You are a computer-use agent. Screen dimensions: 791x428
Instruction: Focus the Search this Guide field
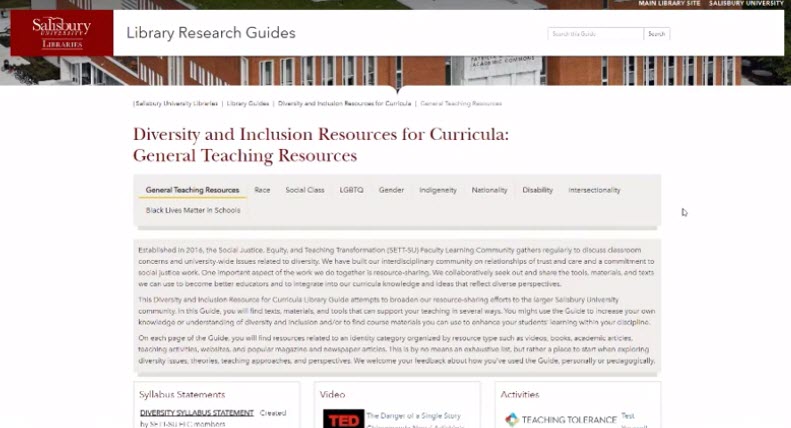point(595,34)
